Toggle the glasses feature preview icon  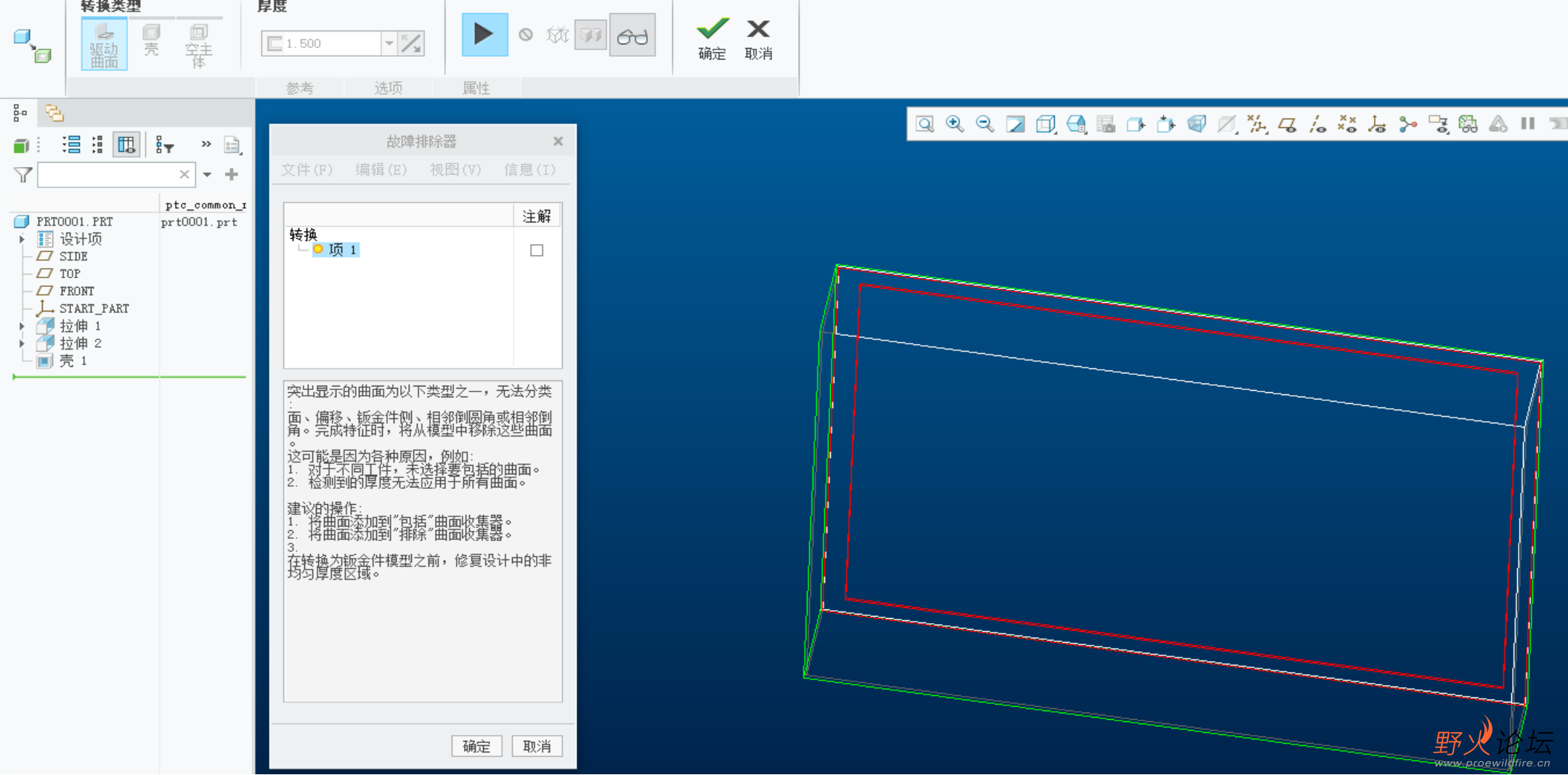pyautogui.click(x=633, y=35)
